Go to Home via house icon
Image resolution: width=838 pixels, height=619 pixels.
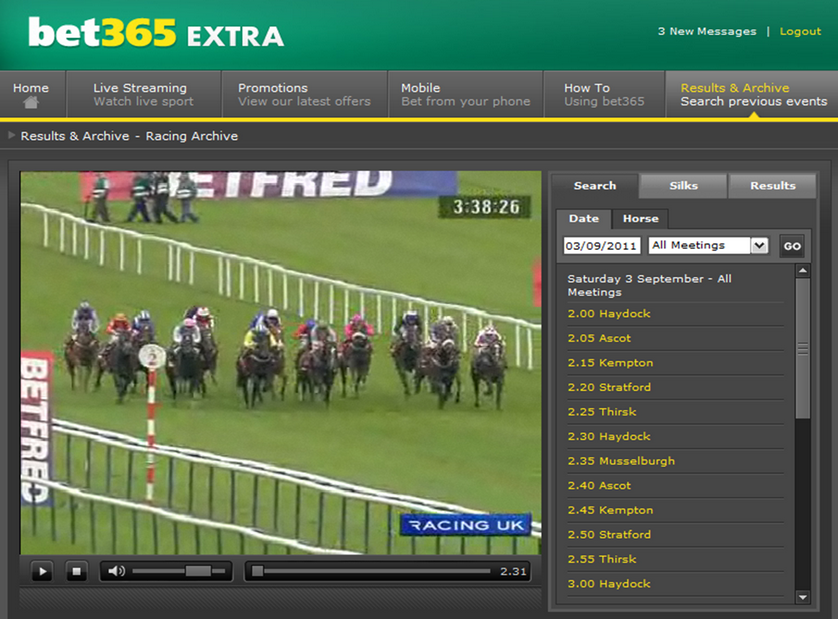[31, 102]
